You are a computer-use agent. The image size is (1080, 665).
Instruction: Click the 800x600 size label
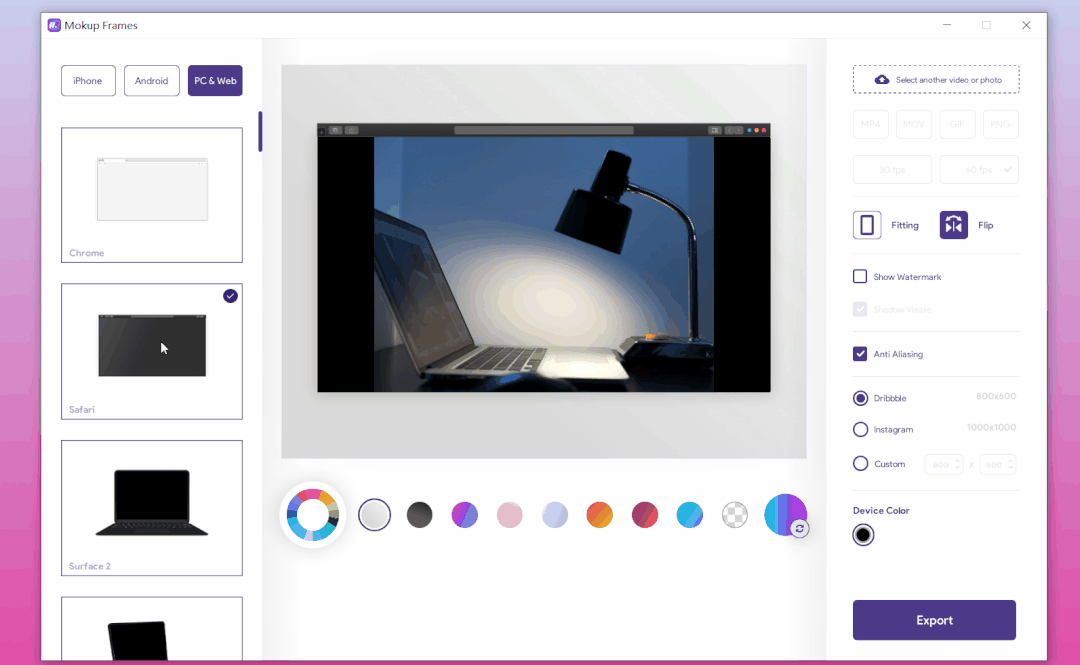(x=996, y=396)
